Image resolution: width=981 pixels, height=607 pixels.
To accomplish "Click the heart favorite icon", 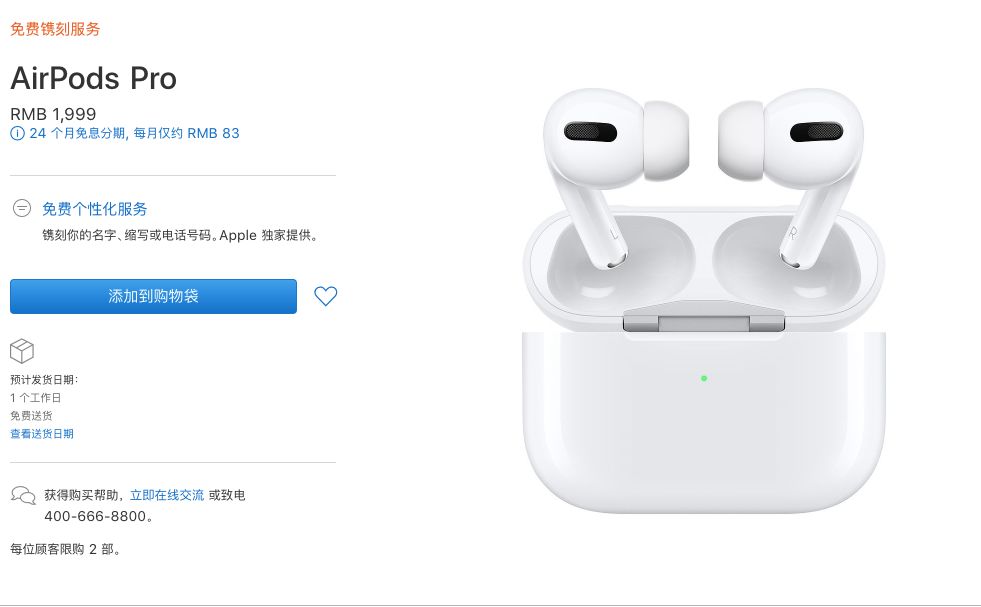I will pos(325,296).
